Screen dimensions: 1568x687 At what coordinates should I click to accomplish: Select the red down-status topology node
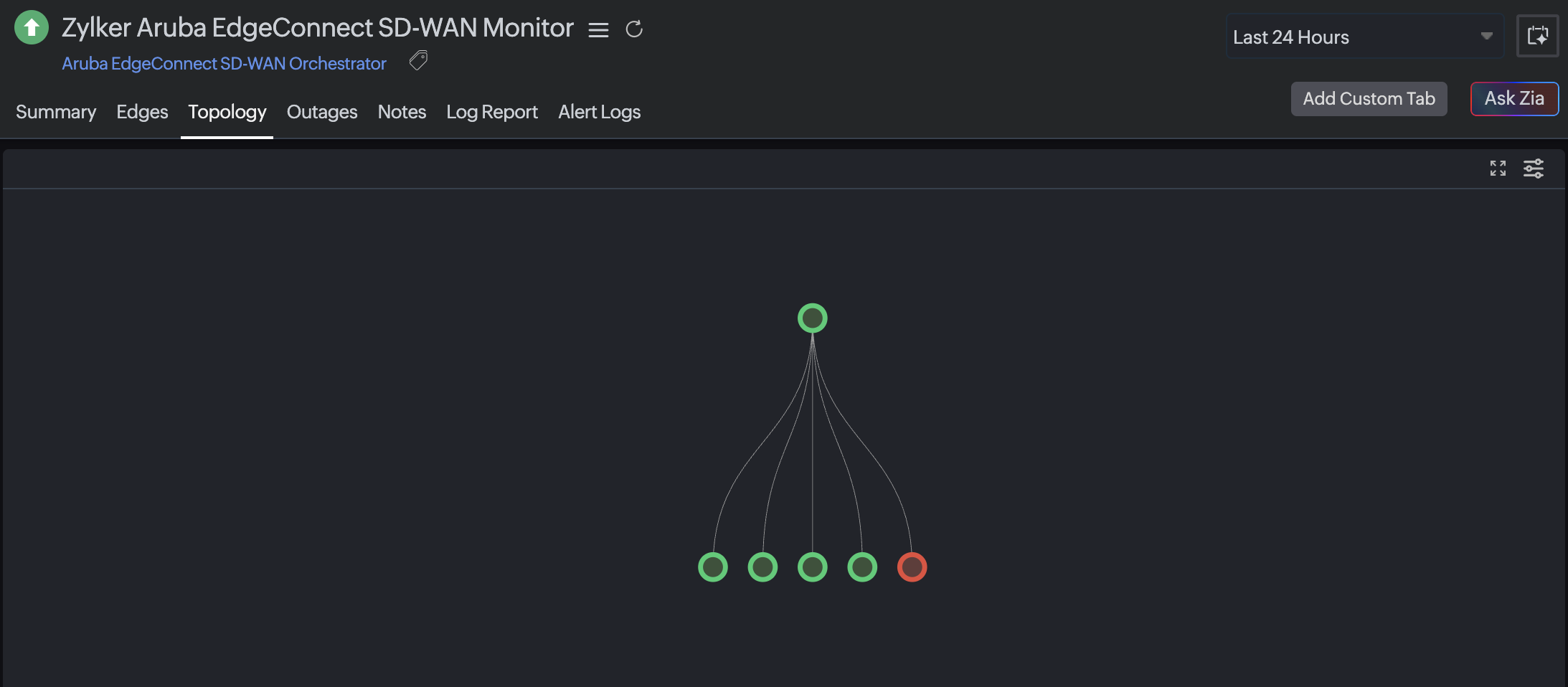click(912, 567)
